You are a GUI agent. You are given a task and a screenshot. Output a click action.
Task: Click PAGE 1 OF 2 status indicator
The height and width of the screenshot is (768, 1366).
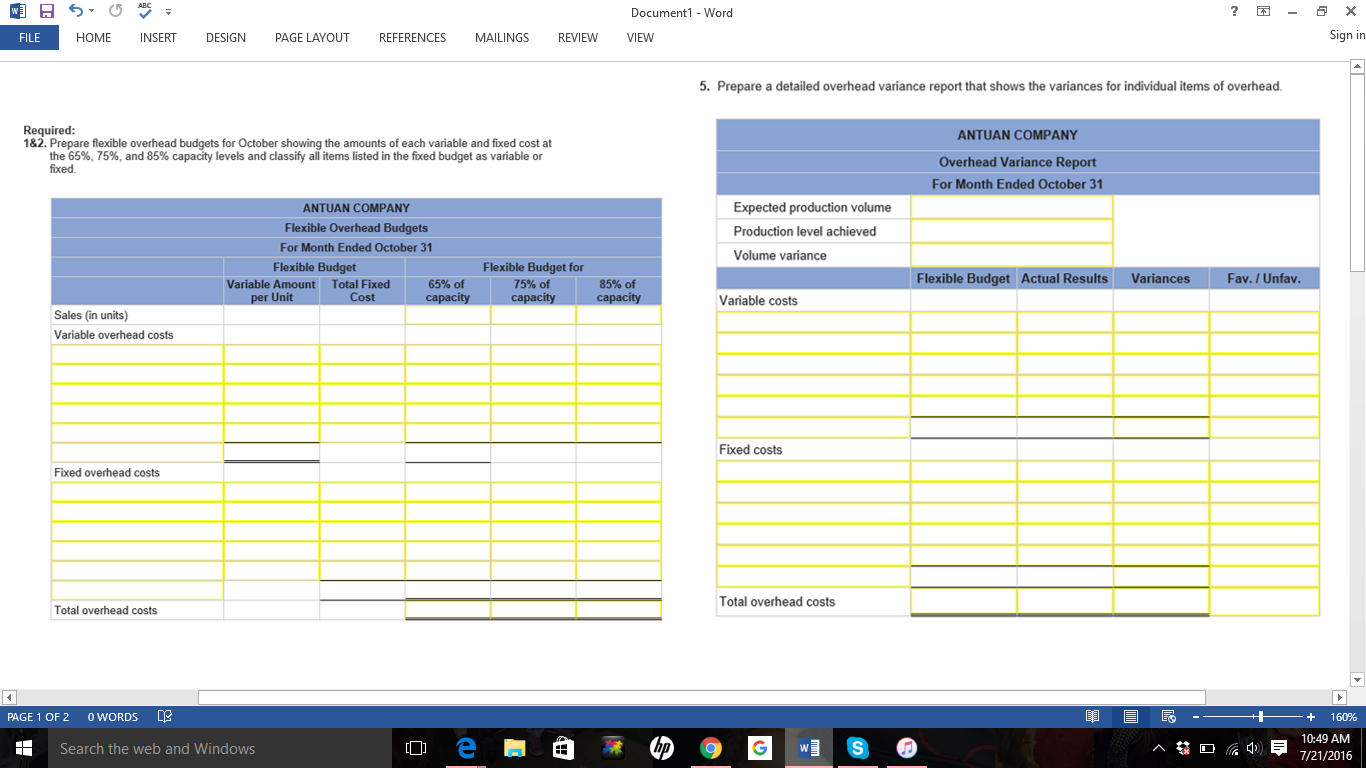point(38,717)
